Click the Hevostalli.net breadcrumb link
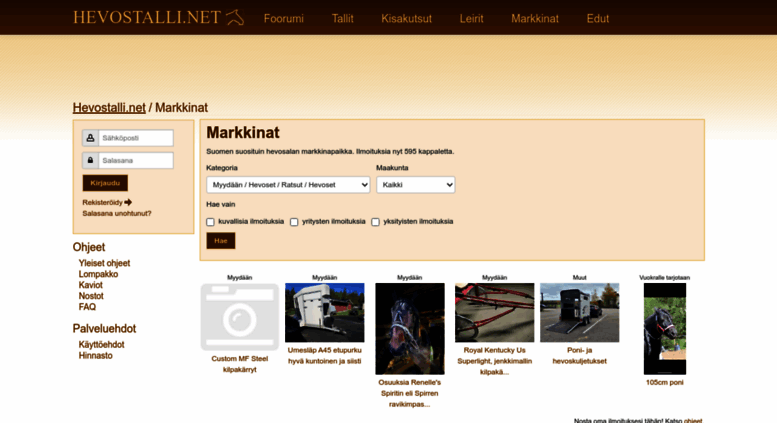 point(109,107)
